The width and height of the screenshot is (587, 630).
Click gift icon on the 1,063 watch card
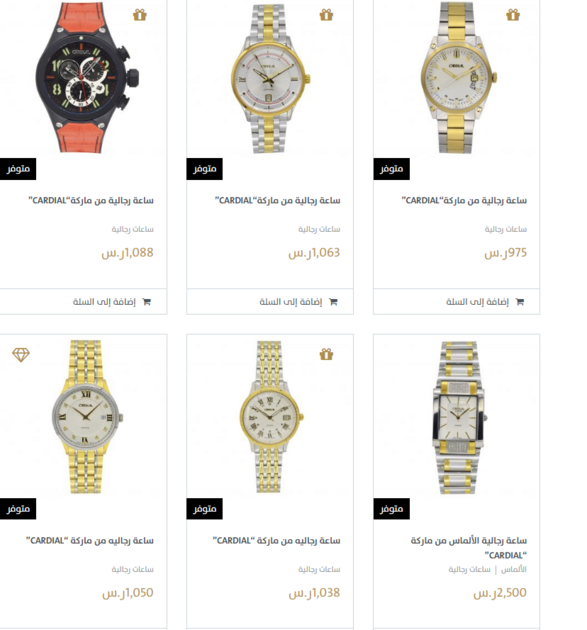coord(326,15)
